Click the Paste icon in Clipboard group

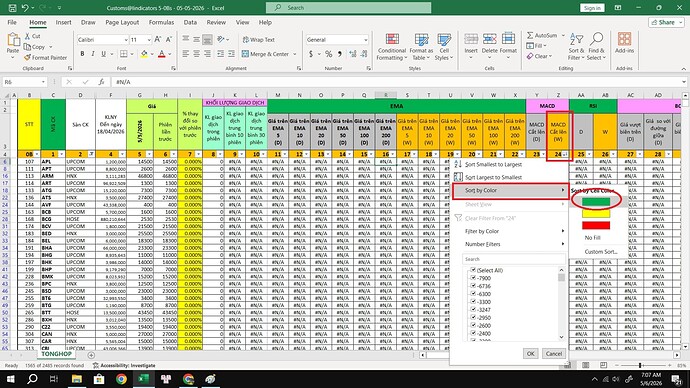13,40
